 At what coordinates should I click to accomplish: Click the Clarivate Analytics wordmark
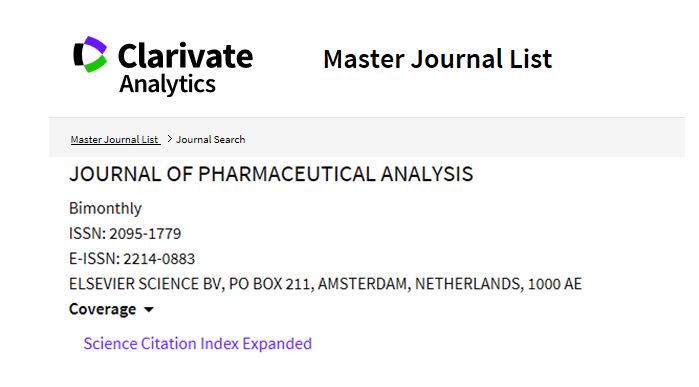click(x=185, y=67)
